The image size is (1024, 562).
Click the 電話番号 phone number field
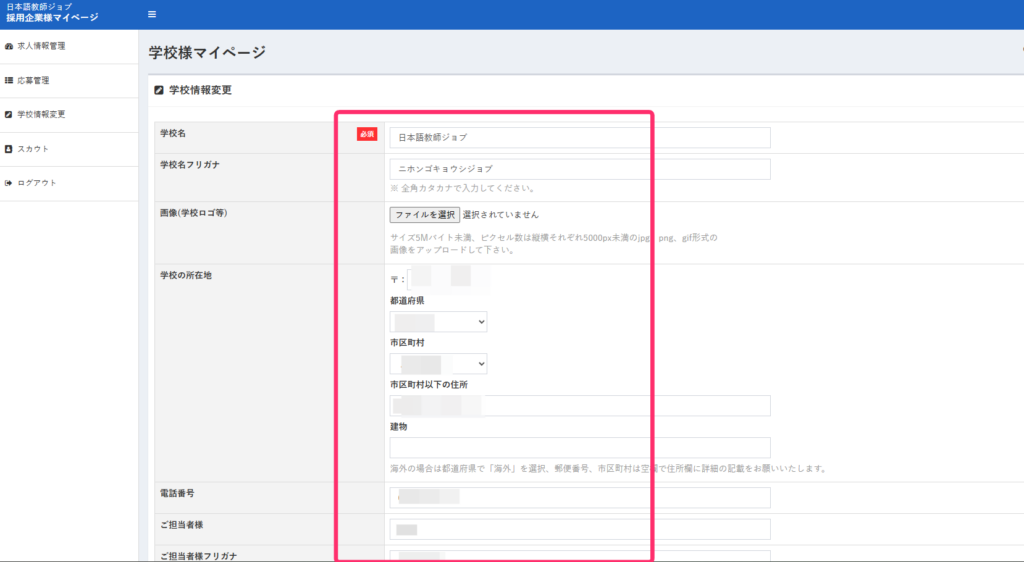click(580, 497)
